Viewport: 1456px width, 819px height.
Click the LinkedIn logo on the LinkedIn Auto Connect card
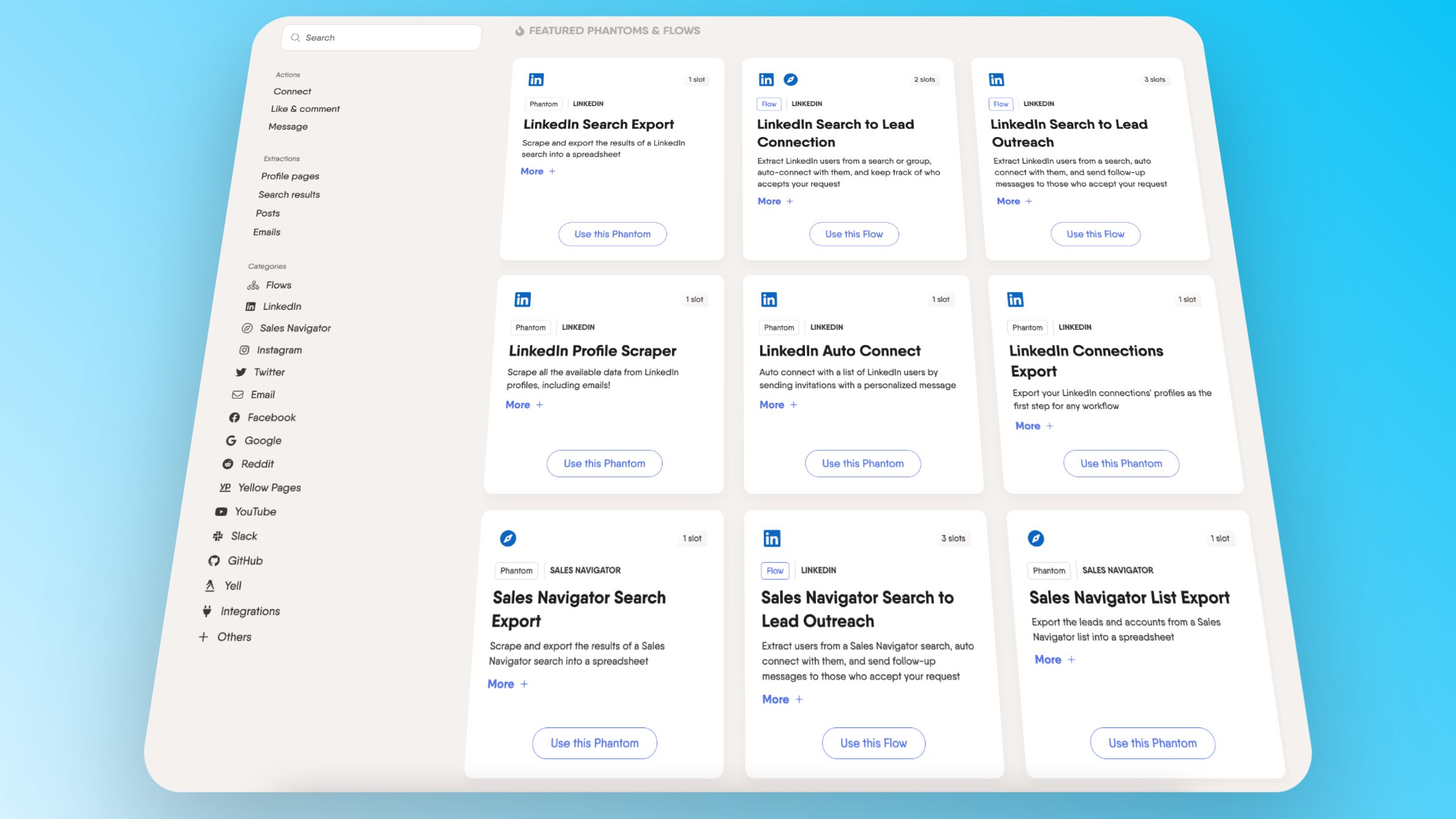pyautogui.click(x=769, y=299)
